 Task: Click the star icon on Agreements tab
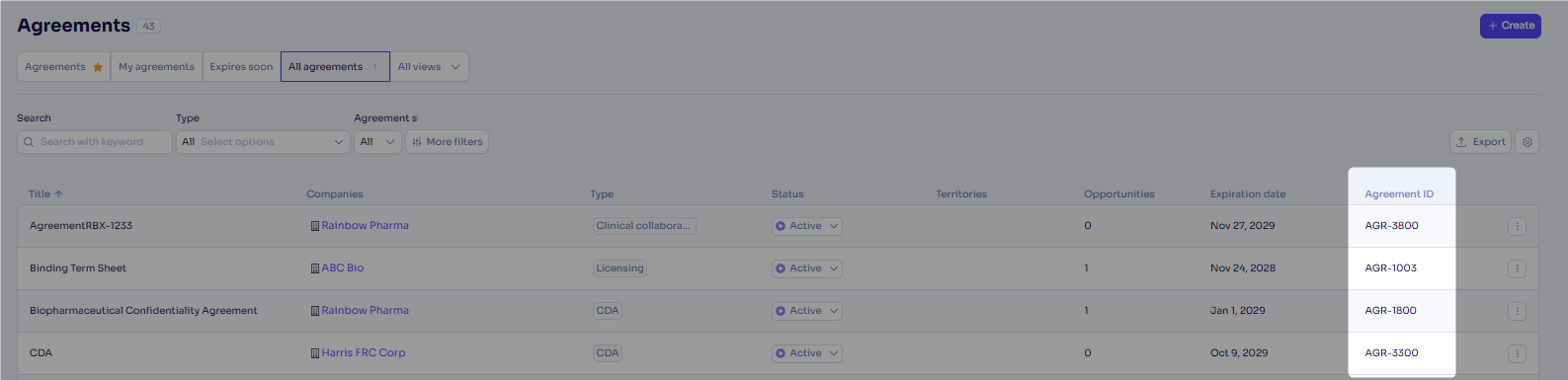(98, 67)
